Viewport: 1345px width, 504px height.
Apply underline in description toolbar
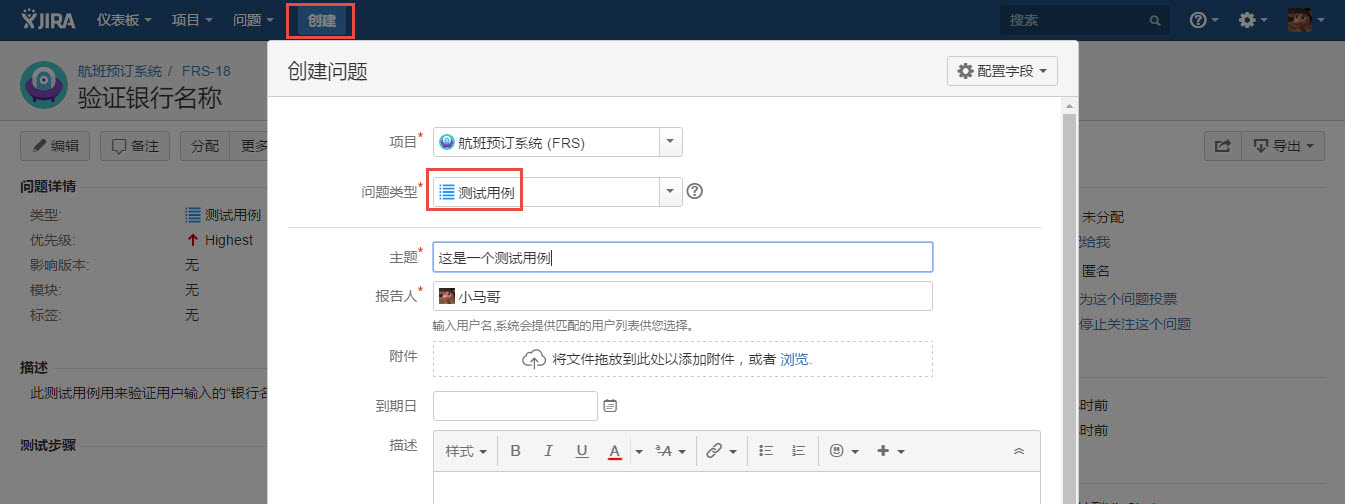pyautogui.click(x=582, y=451)
